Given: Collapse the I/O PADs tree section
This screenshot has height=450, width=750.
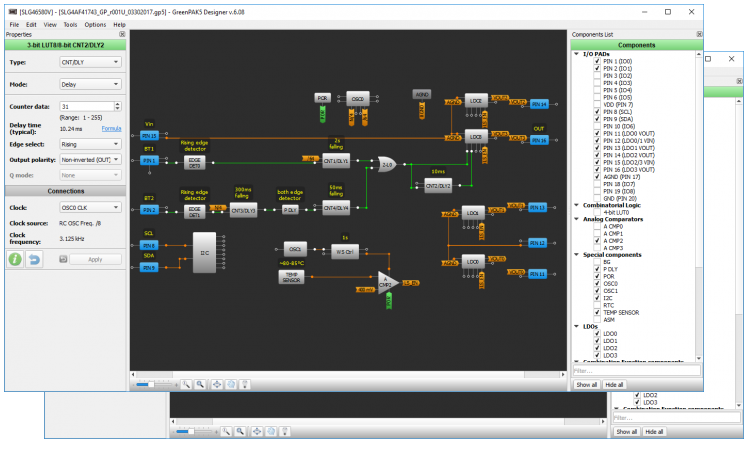Looking at the screenshot, I should (576, 54).
